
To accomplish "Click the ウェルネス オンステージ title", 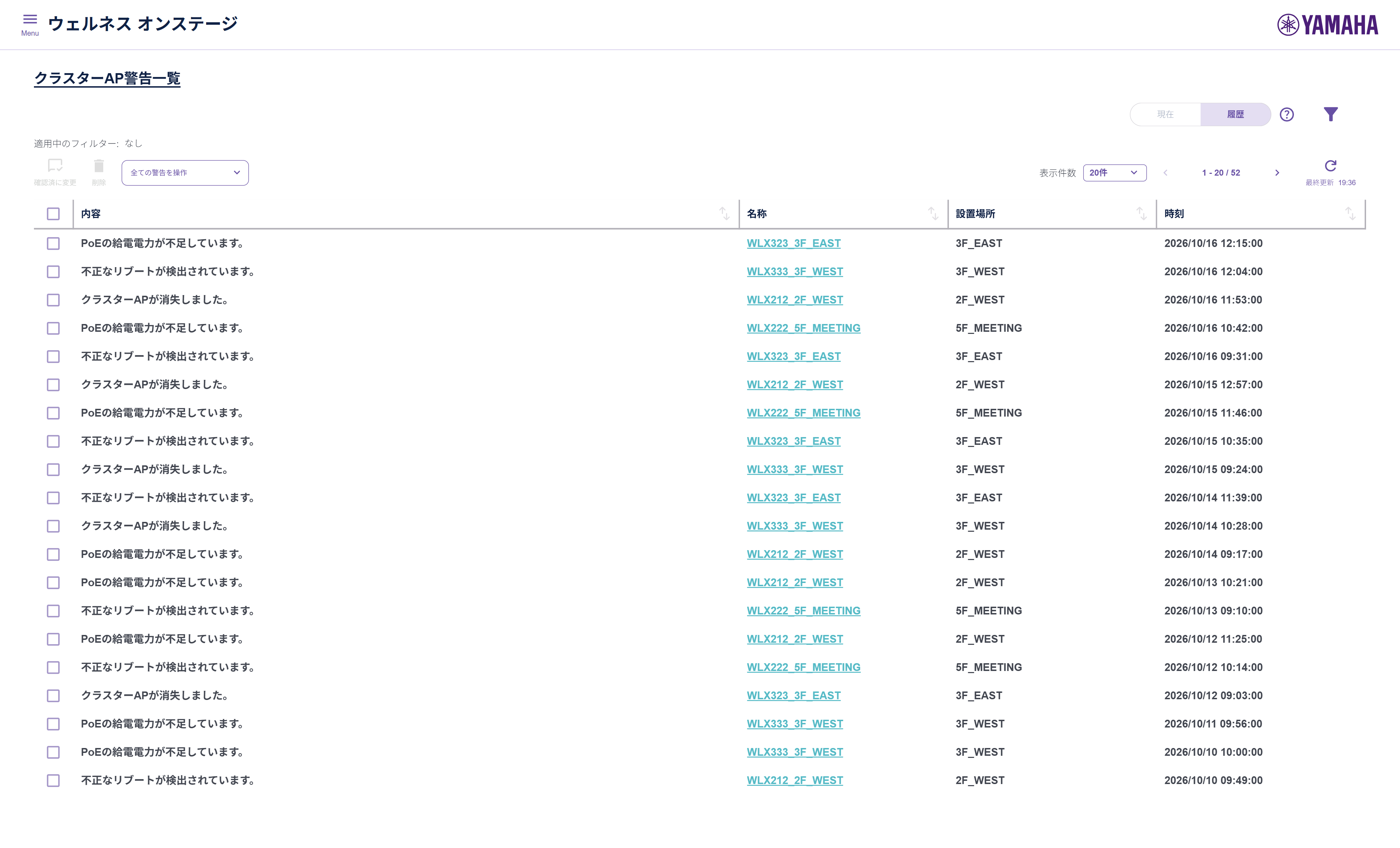I will (x=143, y=24).
